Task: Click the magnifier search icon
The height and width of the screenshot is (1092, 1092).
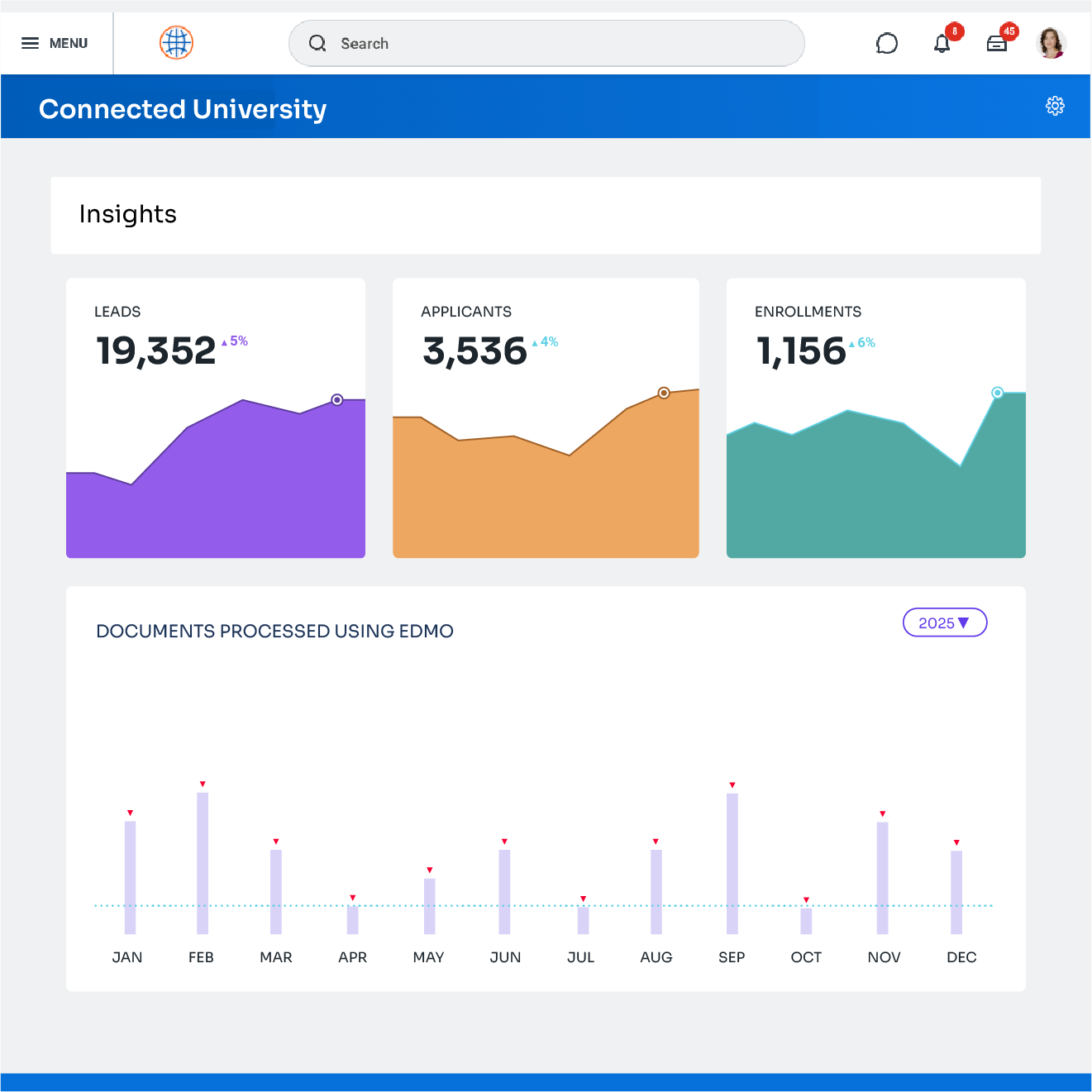Action: 317,44
